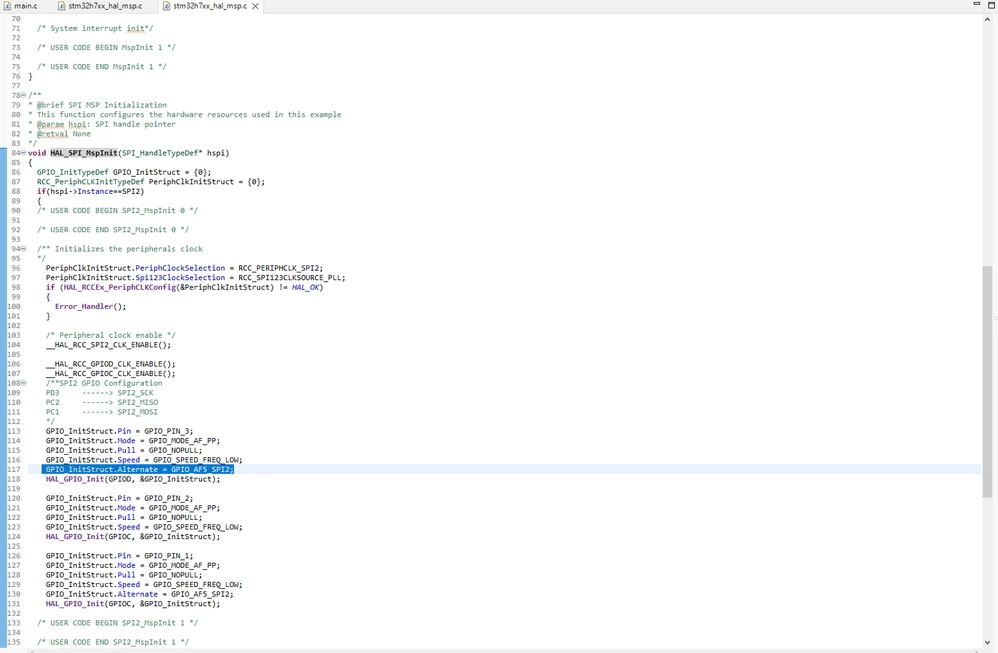This screenshot has width=998, height=653.
Task: Click the scrollbar down arrow
Action: pyautogui.click(x=987, y=642)
